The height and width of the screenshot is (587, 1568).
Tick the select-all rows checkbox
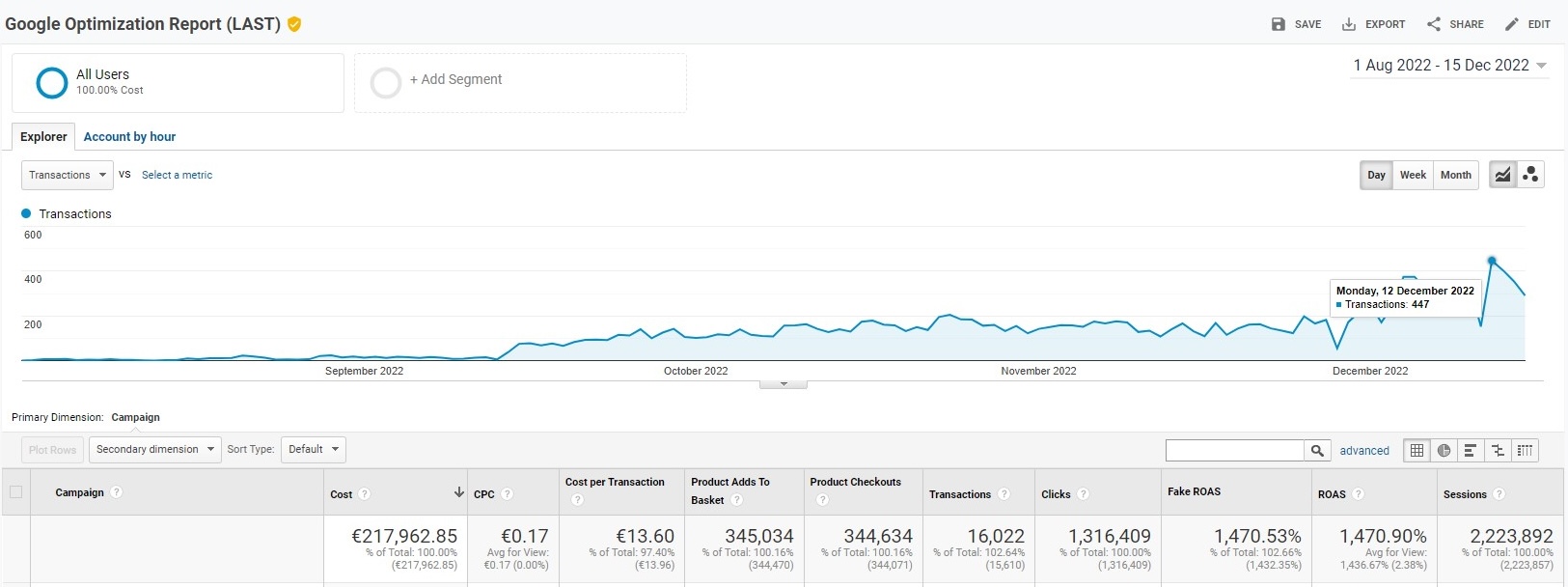tap(15, 492)
